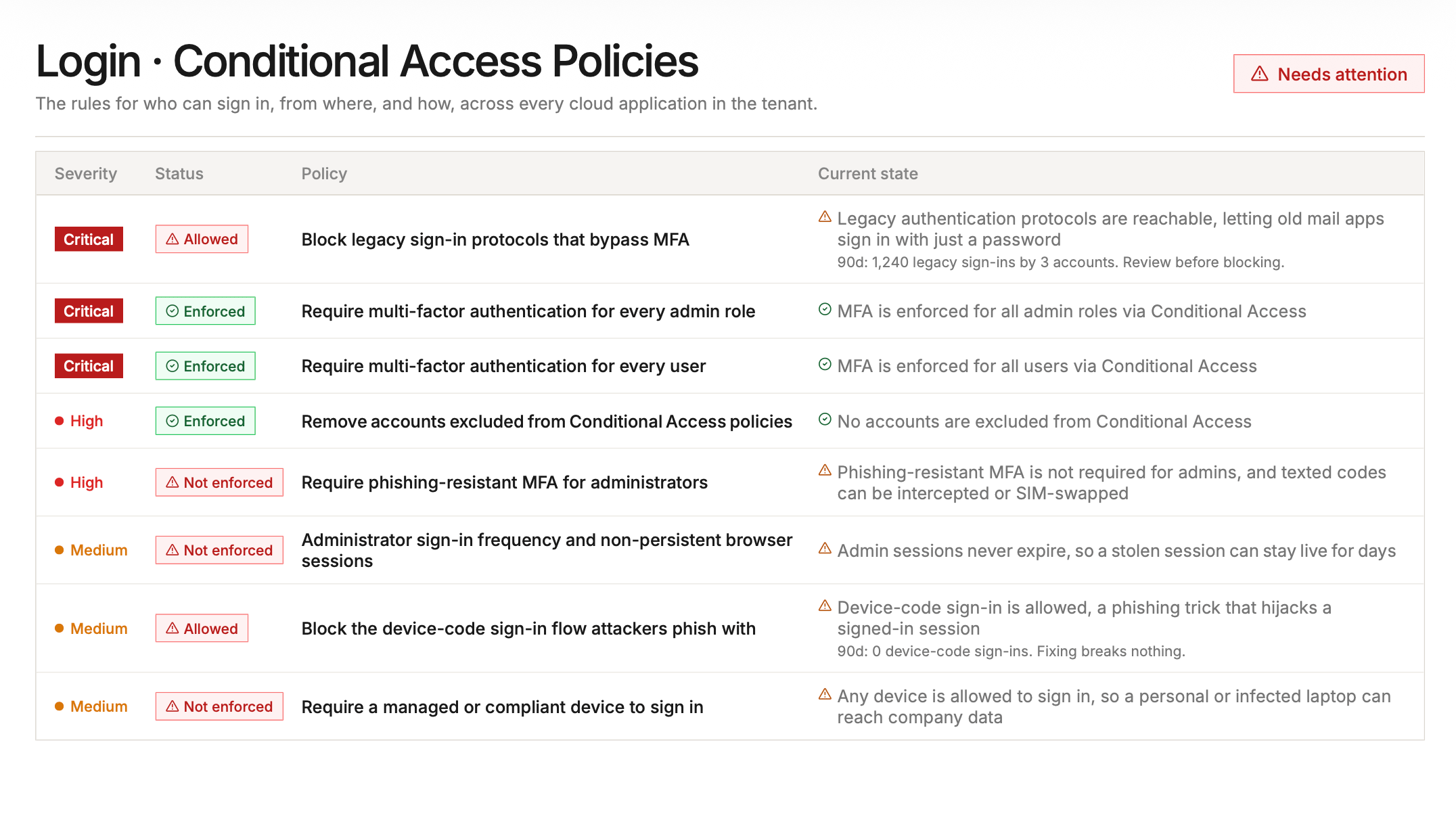Open Block legacy sign-in protocols policy

495,240
